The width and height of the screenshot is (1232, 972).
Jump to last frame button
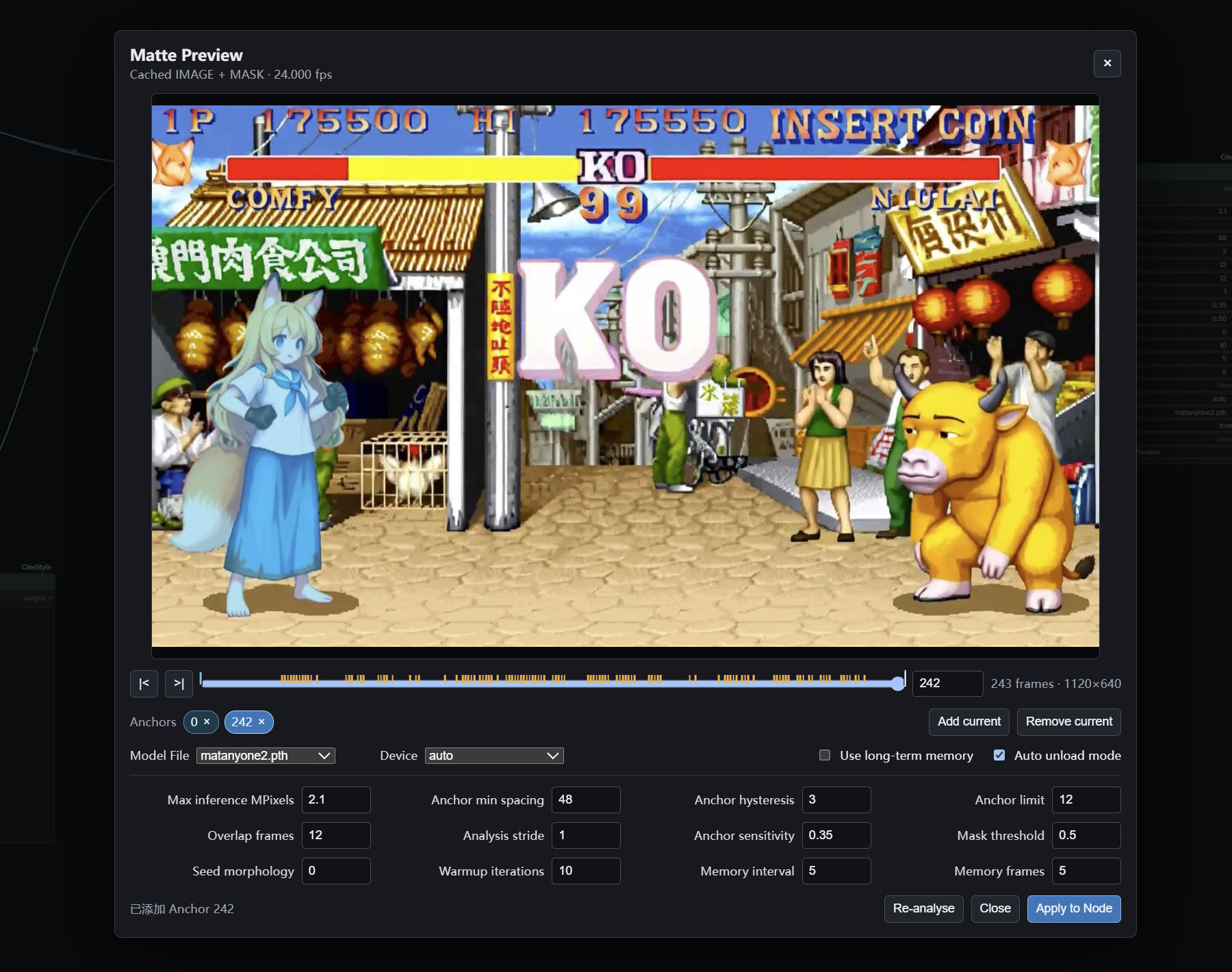point(179,683)
